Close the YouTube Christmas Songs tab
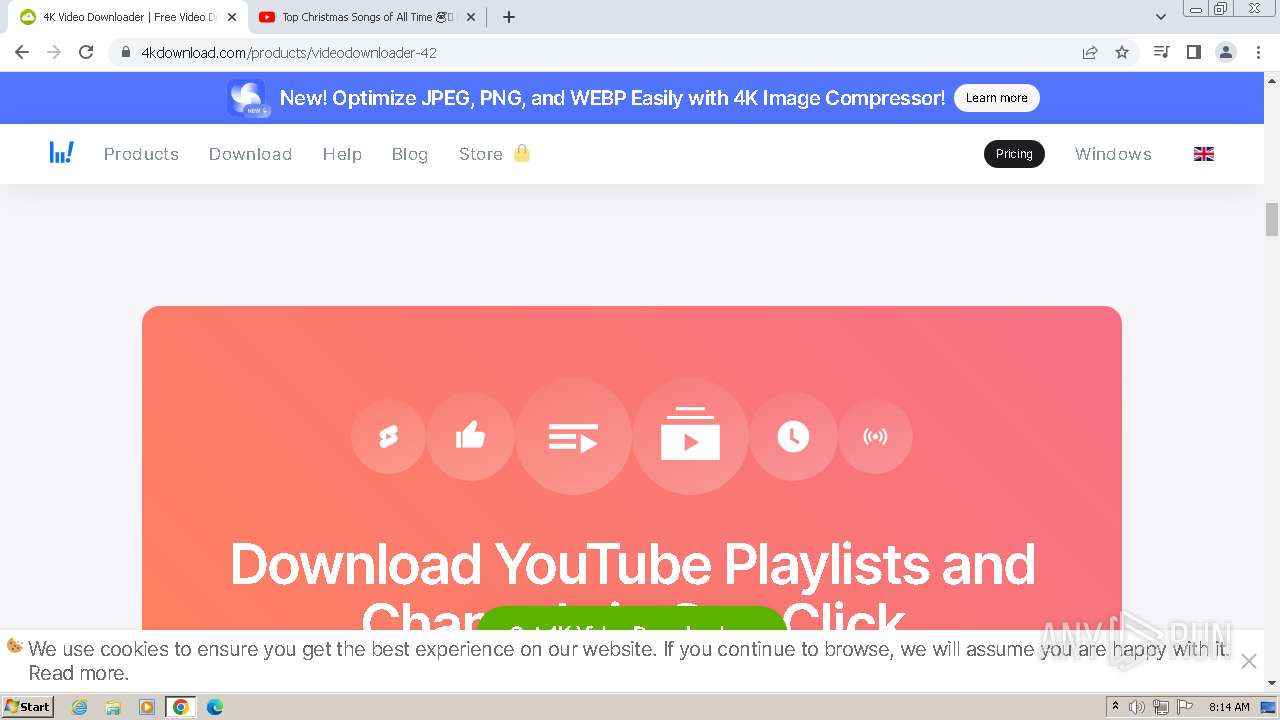 (x=472, y=17)
